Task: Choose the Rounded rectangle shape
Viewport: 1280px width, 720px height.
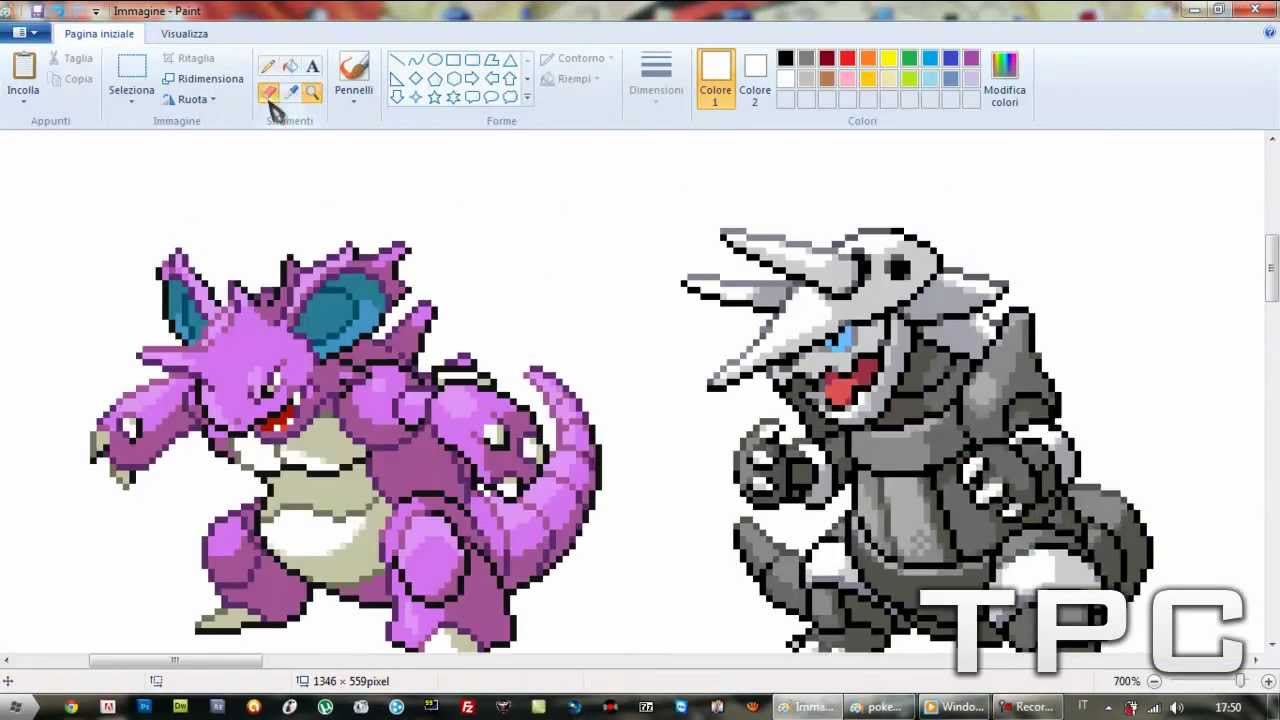Action: click(x=473, y=59)
